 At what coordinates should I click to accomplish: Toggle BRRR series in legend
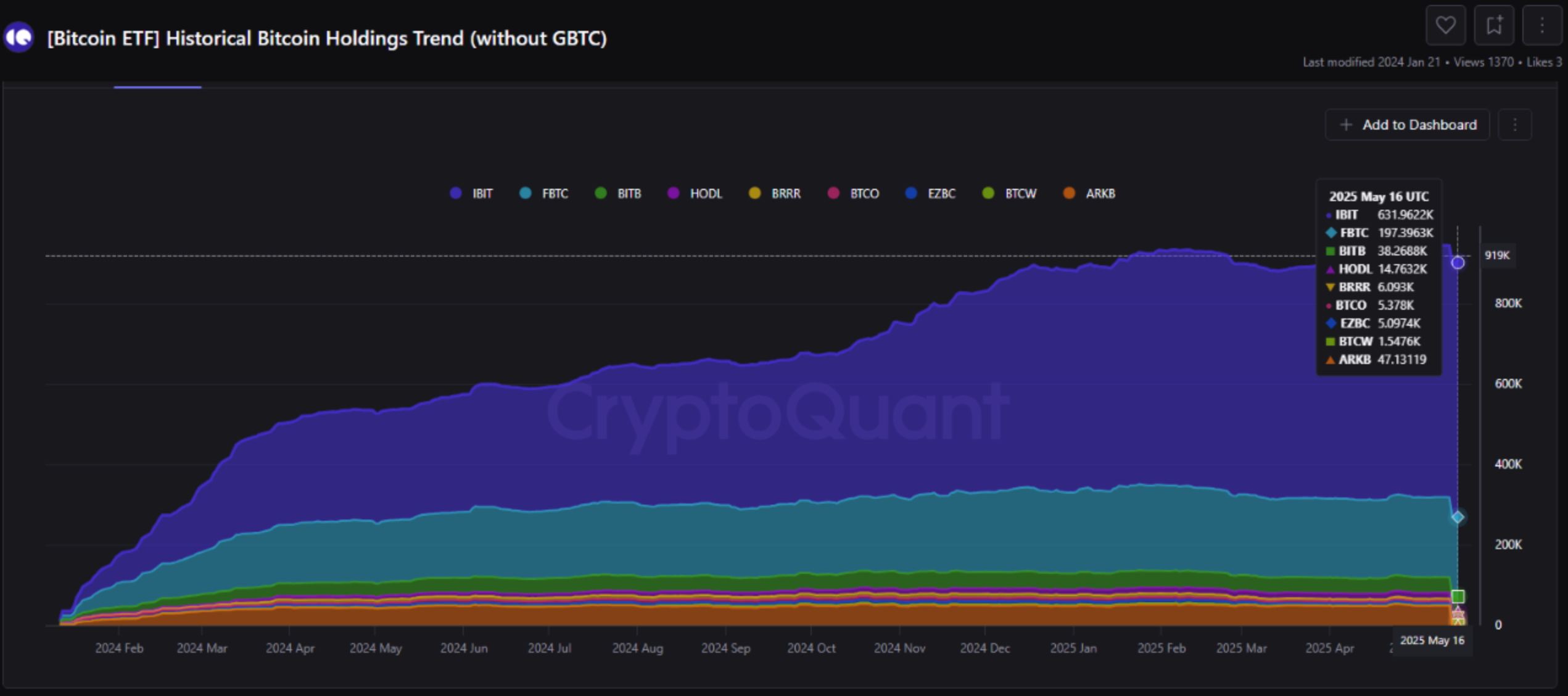click(x=774, y=193)
